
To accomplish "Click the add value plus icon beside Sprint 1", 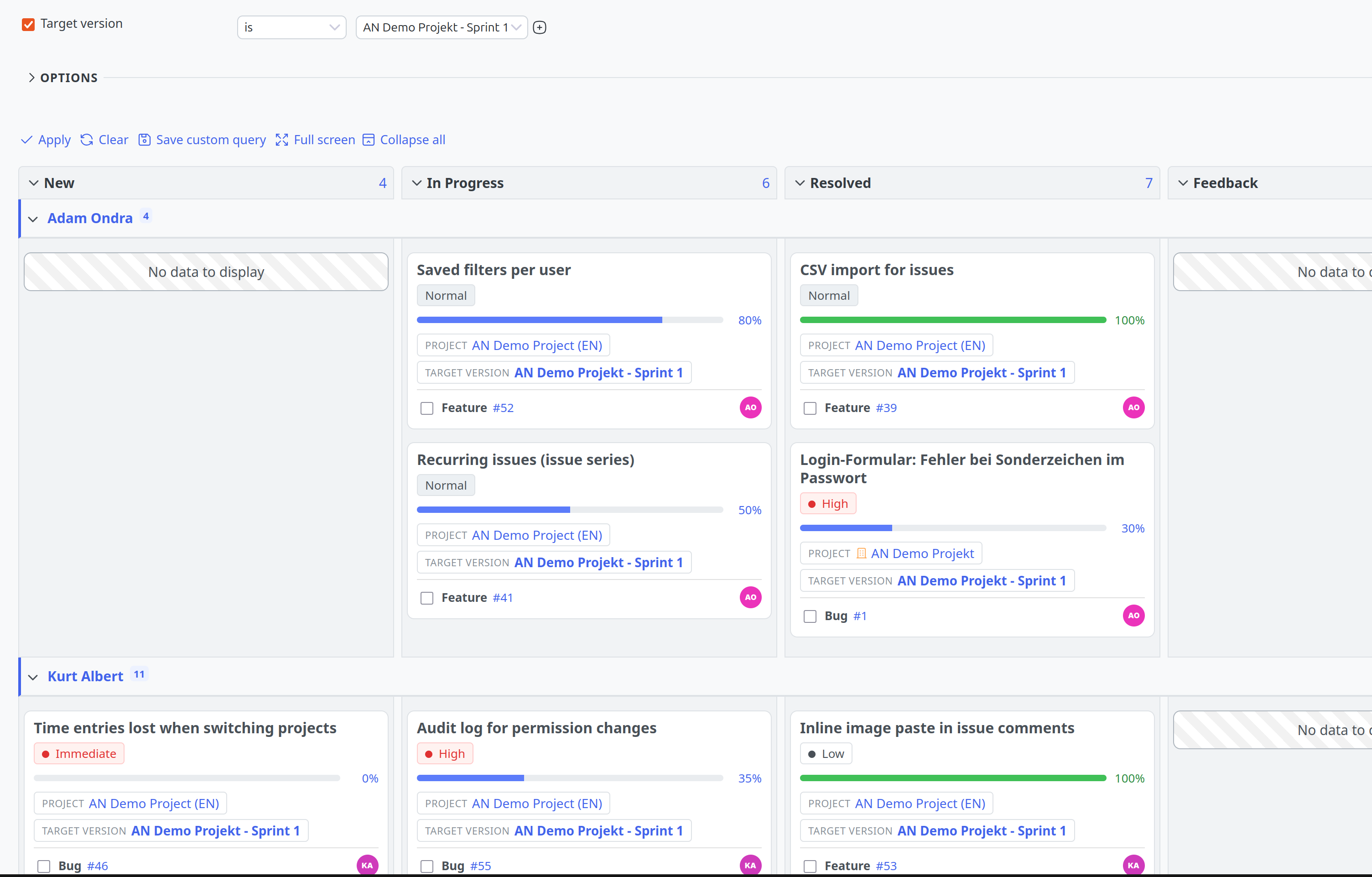I will 540,27.
